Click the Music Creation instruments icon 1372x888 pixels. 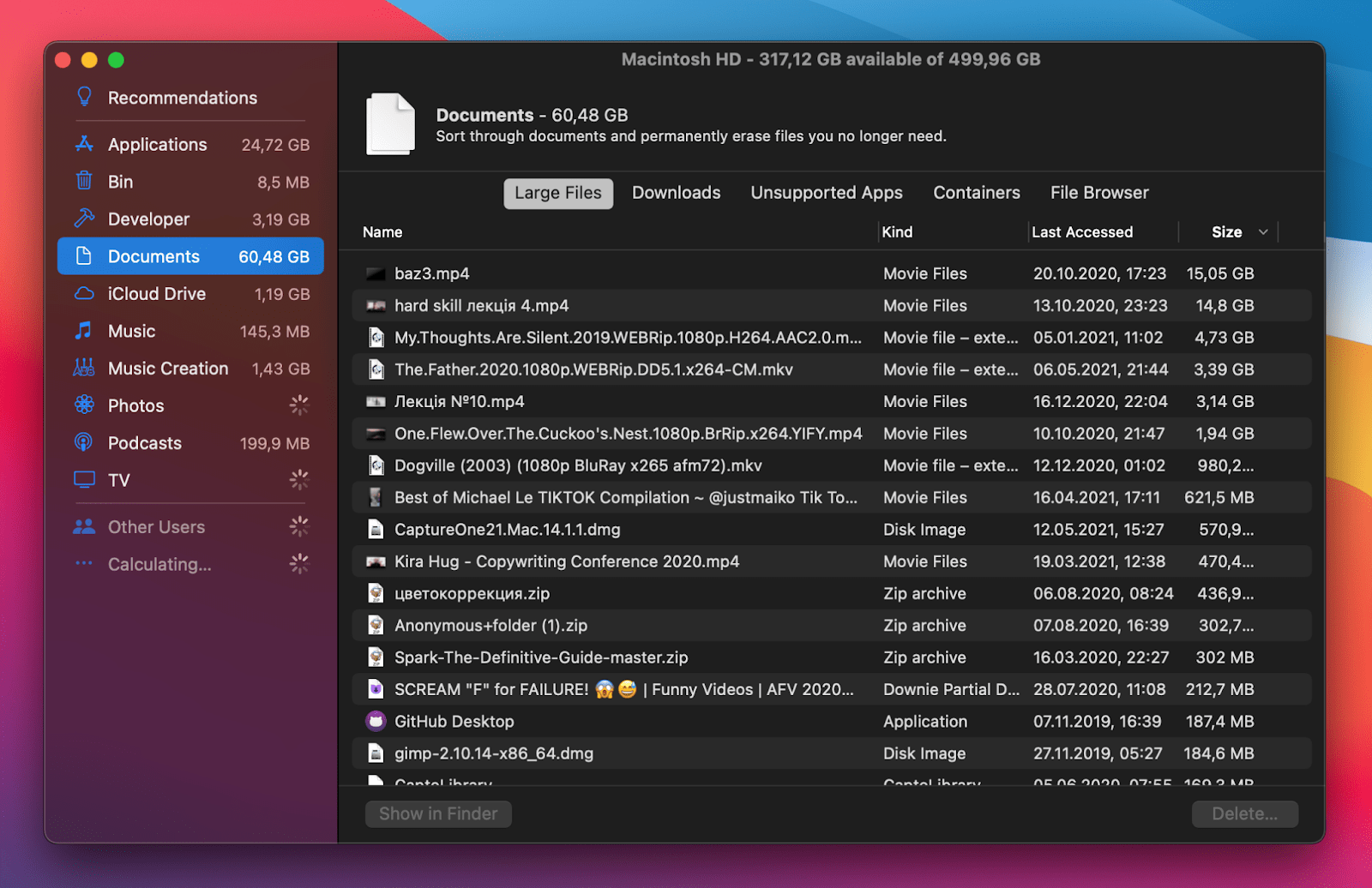84,368
